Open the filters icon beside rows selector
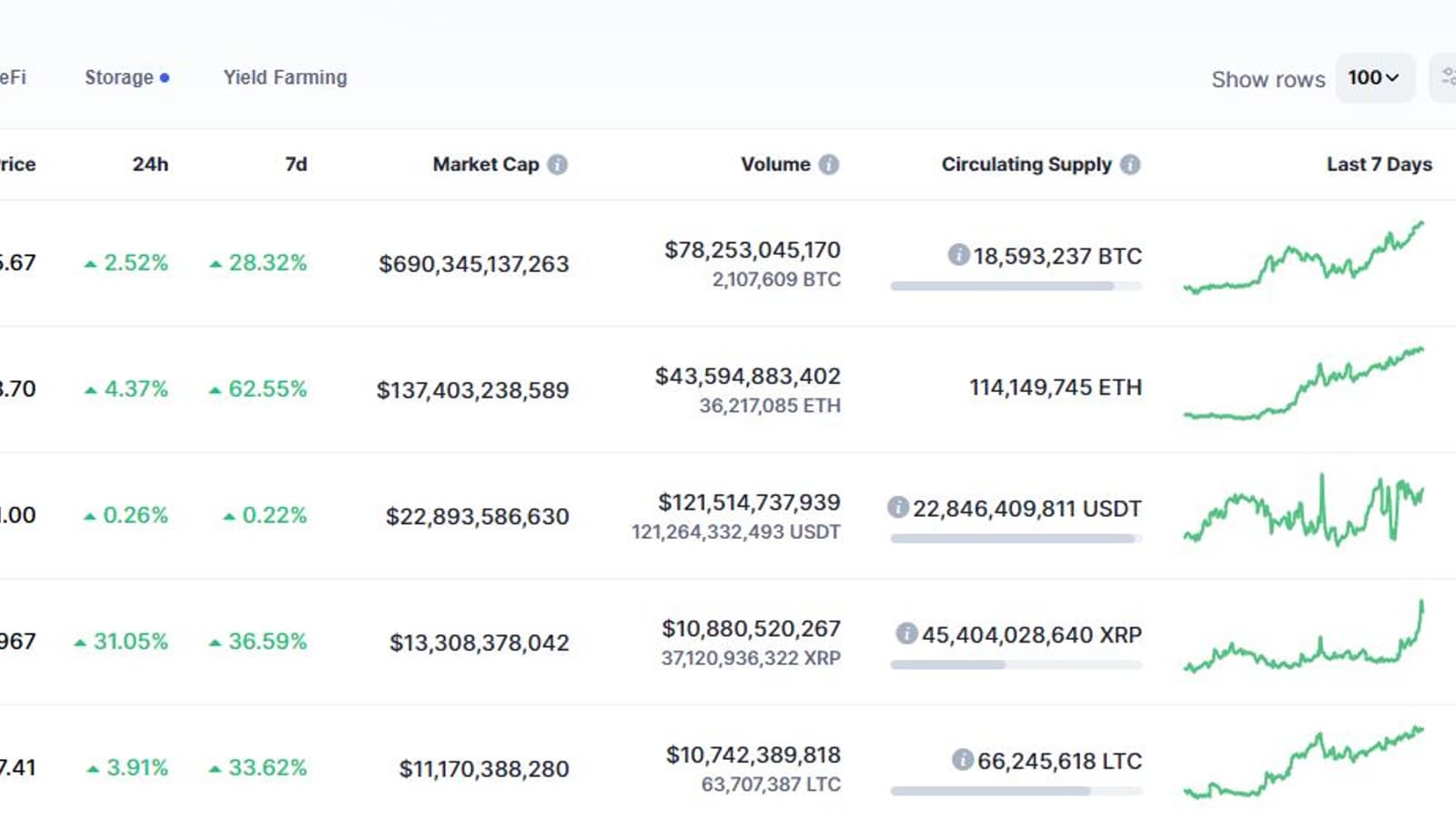 (x=1447, y=77)
